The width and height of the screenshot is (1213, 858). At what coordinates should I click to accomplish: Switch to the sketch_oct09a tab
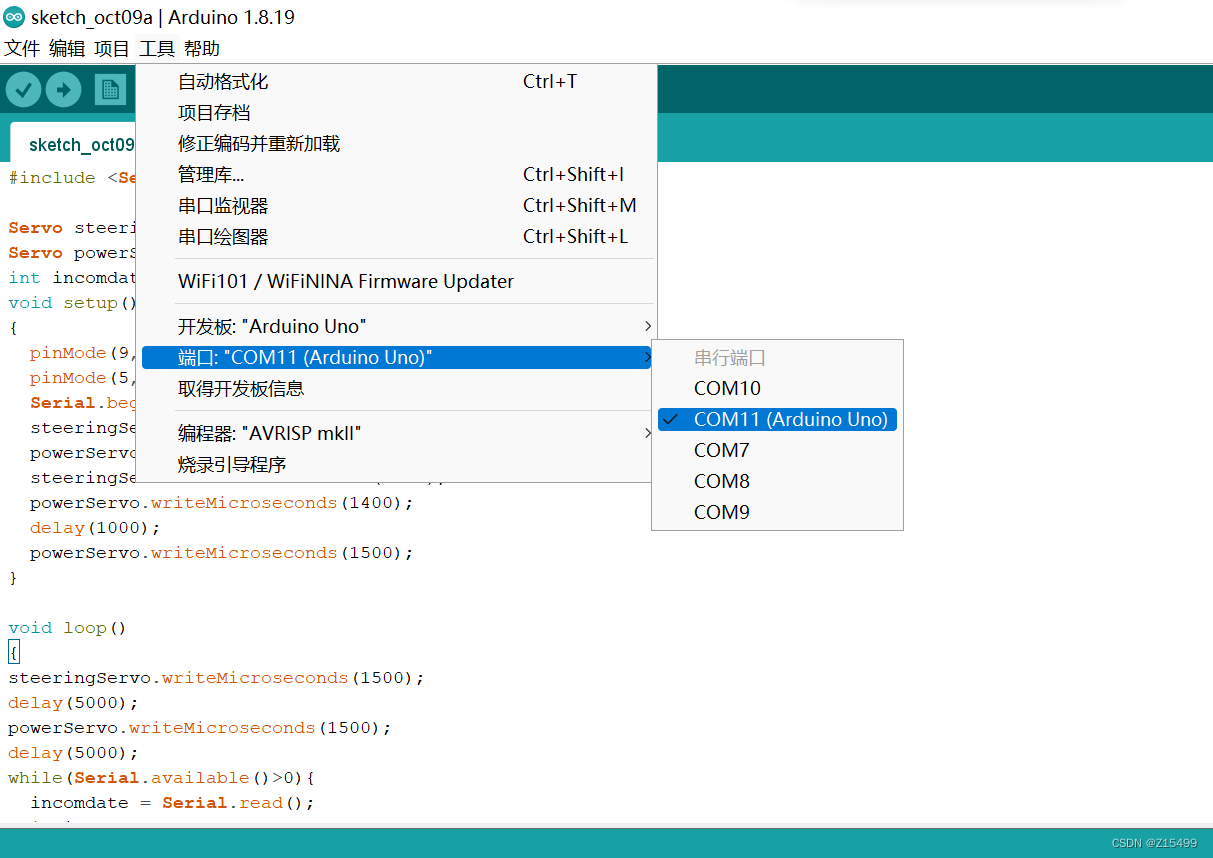73,144
